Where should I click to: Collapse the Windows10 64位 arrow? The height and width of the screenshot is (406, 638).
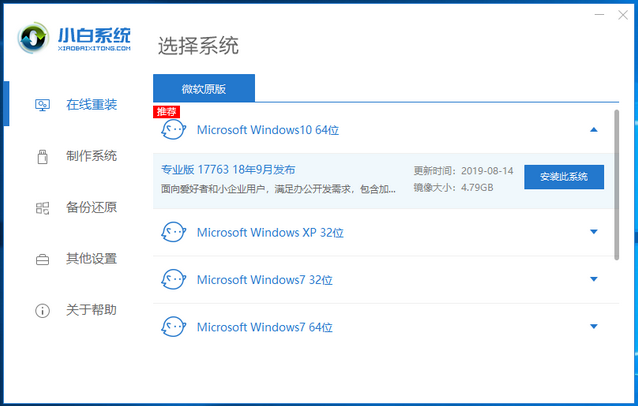click(594, 130)
